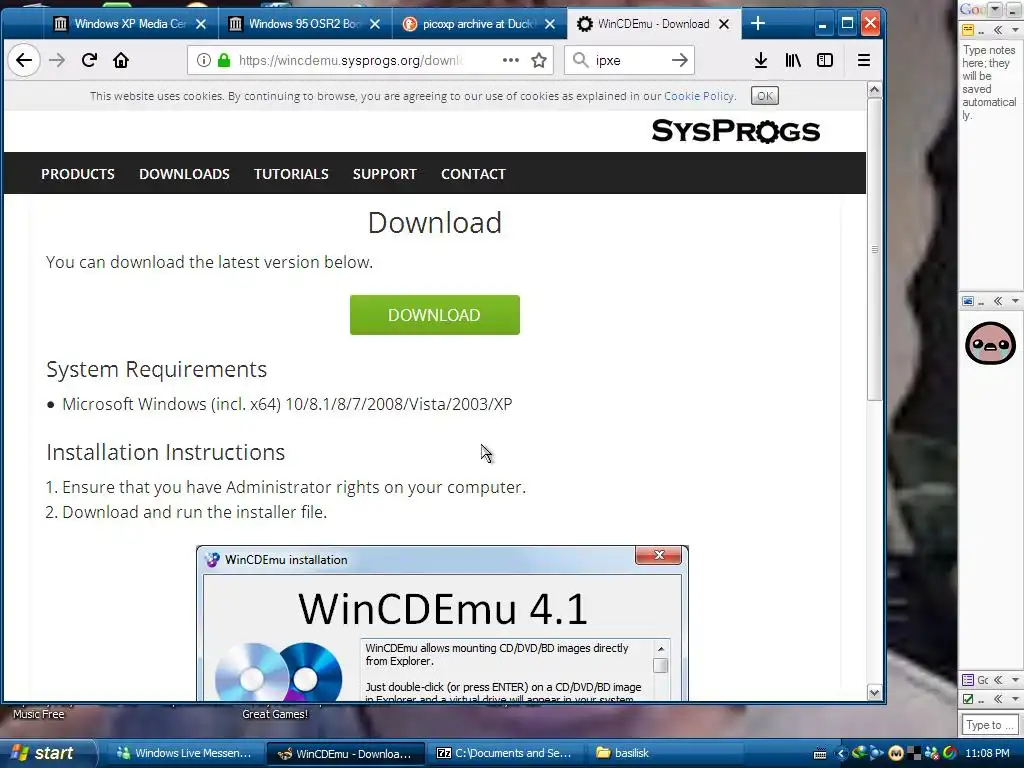Click the search magnifier icon
Image resolution: width=1024 pixels, height=768 pixels.
tap(580, 60)
